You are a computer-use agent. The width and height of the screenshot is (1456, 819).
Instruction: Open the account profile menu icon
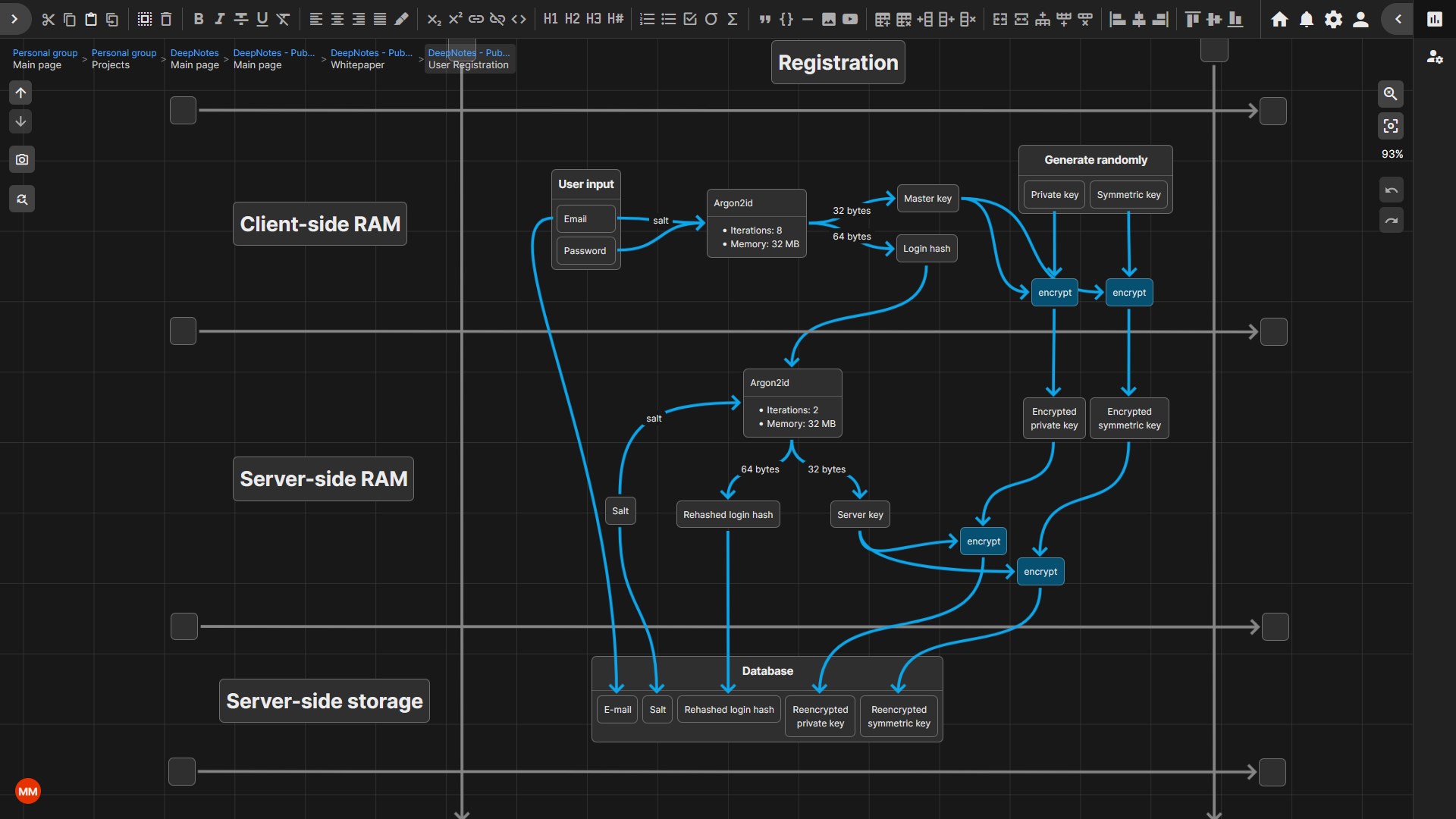pyautogui.click(x=1360, y=19)
